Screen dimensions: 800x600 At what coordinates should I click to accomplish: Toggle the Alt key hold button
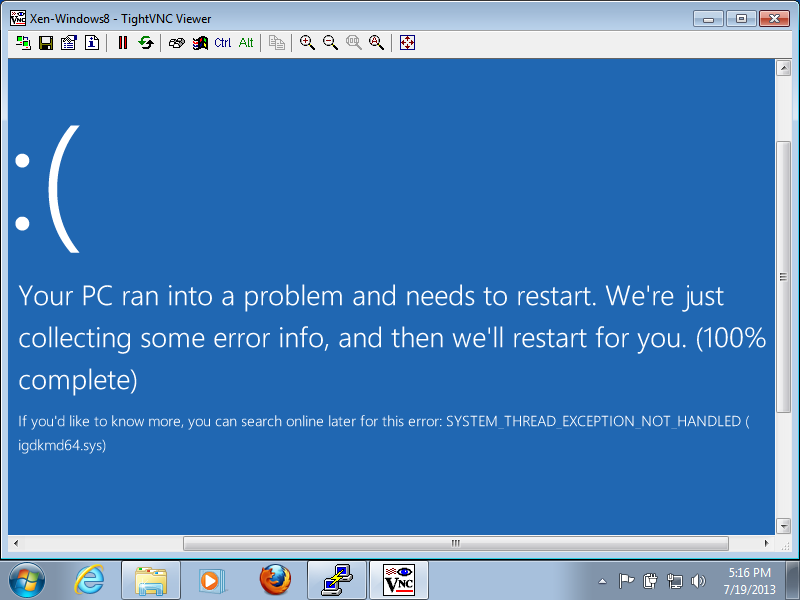(246, 42)
